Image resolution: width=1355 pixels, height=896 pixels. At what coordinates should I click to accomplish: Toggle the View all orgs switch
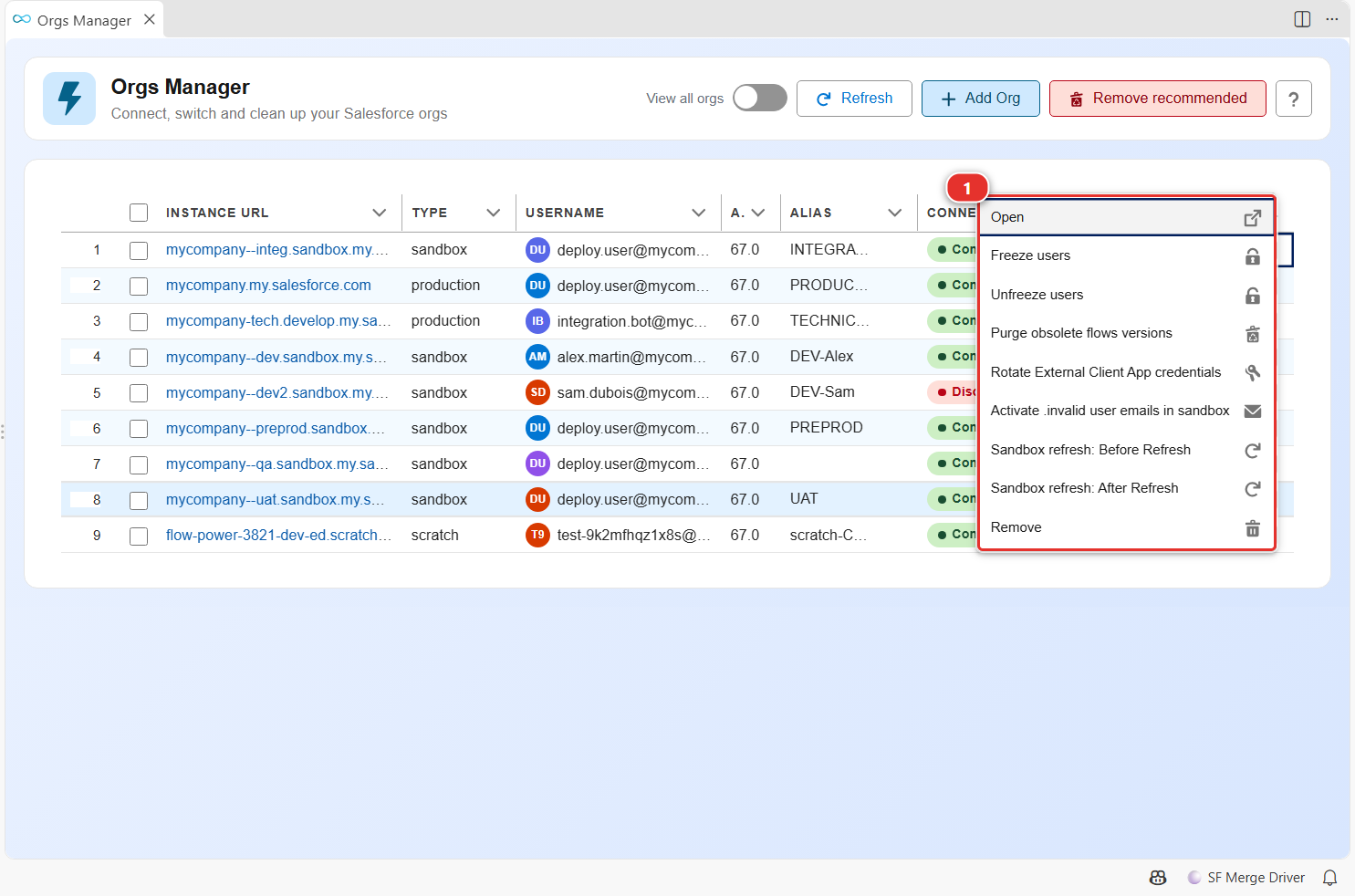point(760,98)
